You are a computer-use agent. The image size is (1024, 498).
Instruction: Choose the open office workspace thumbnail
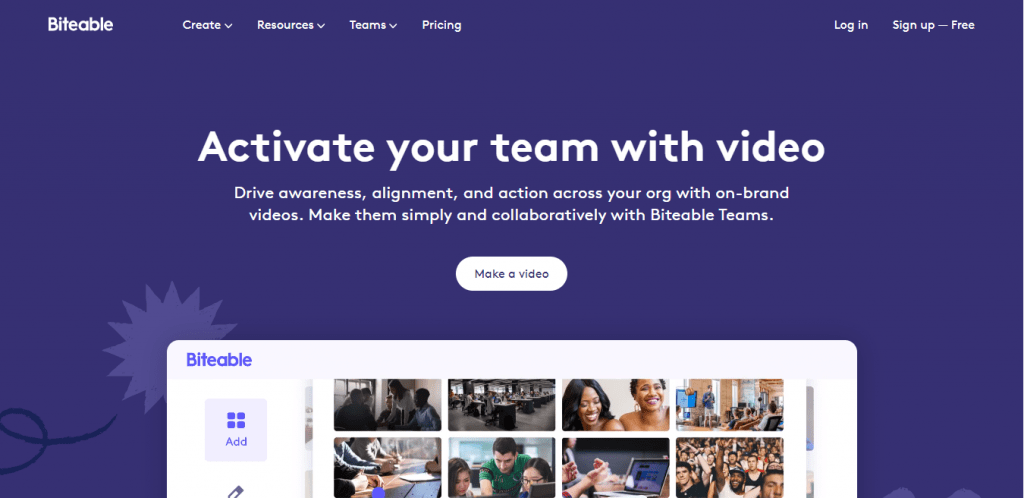click(x=502, y=405)
